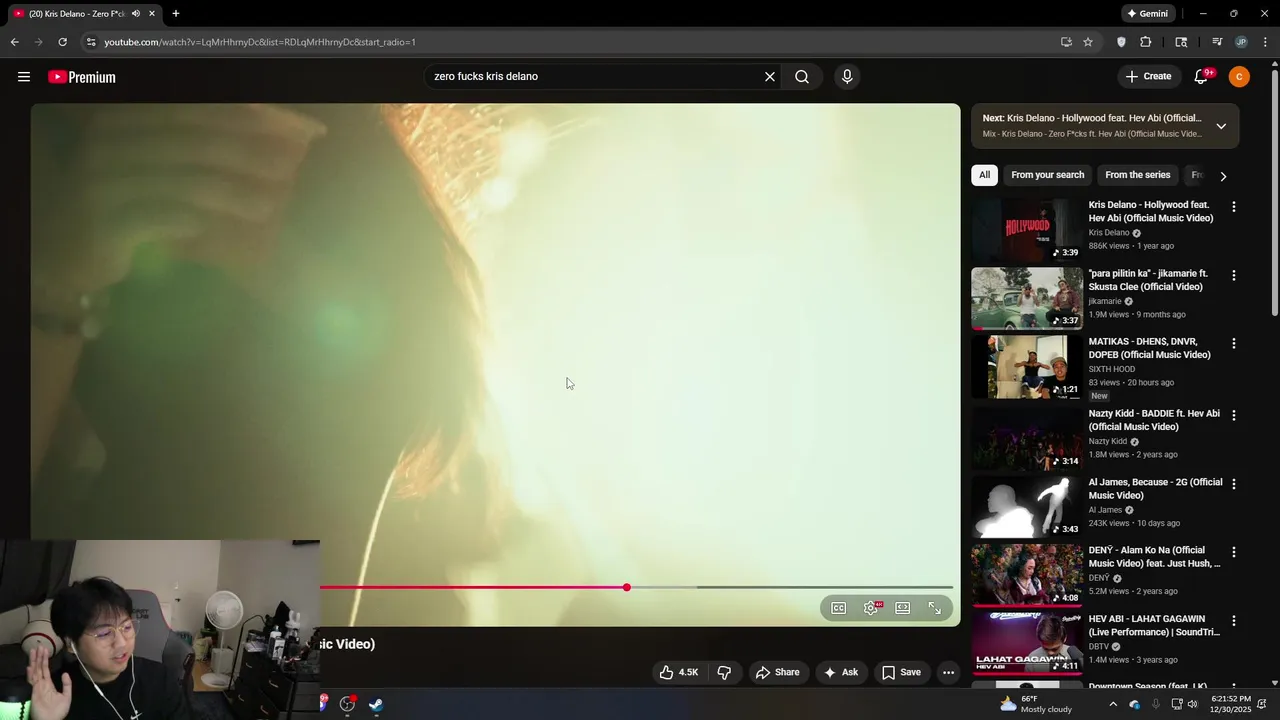Open DENŸ Alam Ko Na video title
Viewport: 1280px width, 720px height.
click(1154, 557)
